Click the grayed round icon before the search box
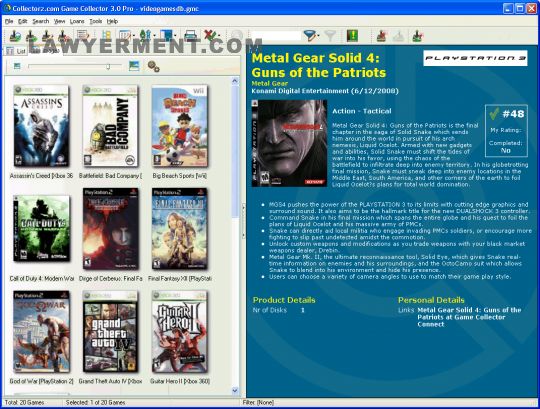 point(237,35)
